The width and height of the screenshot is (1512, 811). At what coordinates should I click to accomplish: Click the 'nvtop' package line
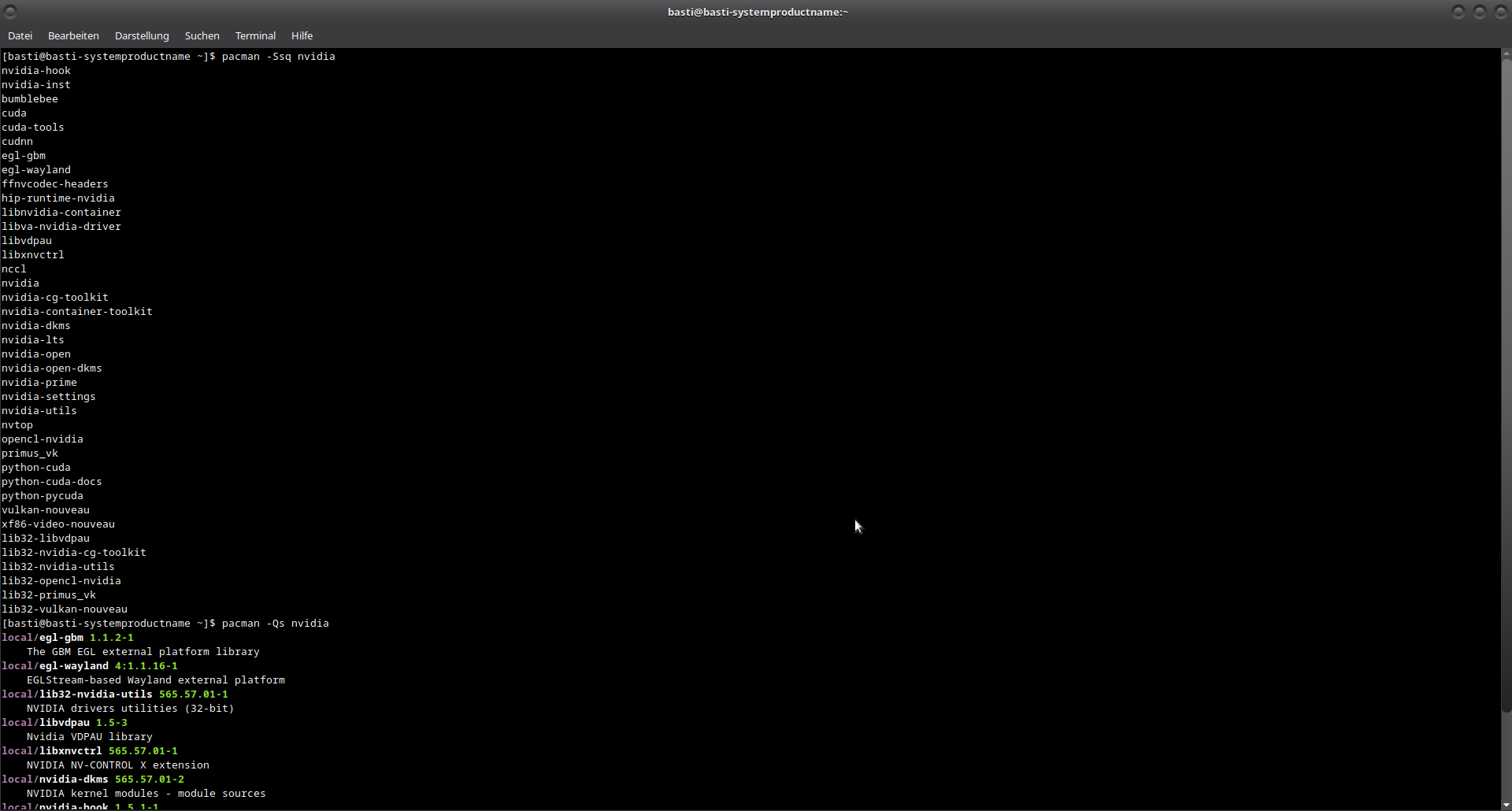click(17, 425)
